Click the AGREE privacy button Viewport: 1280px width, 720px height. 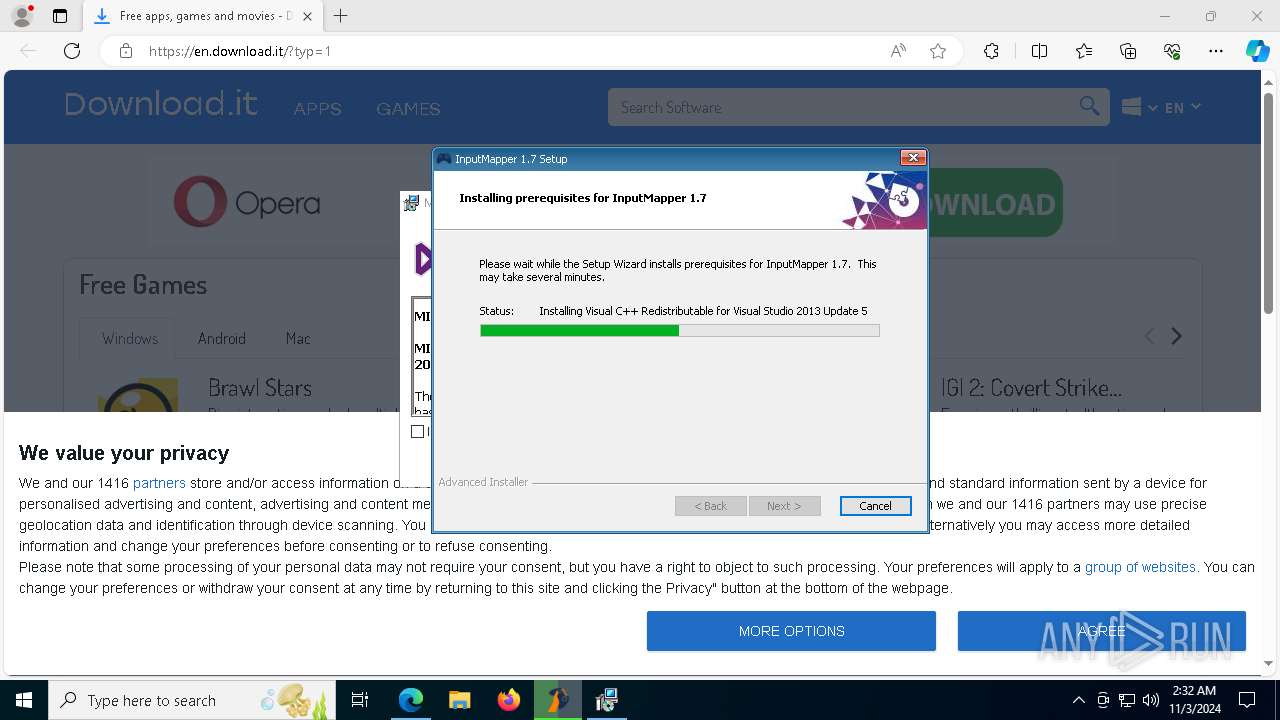(1102, 631)
